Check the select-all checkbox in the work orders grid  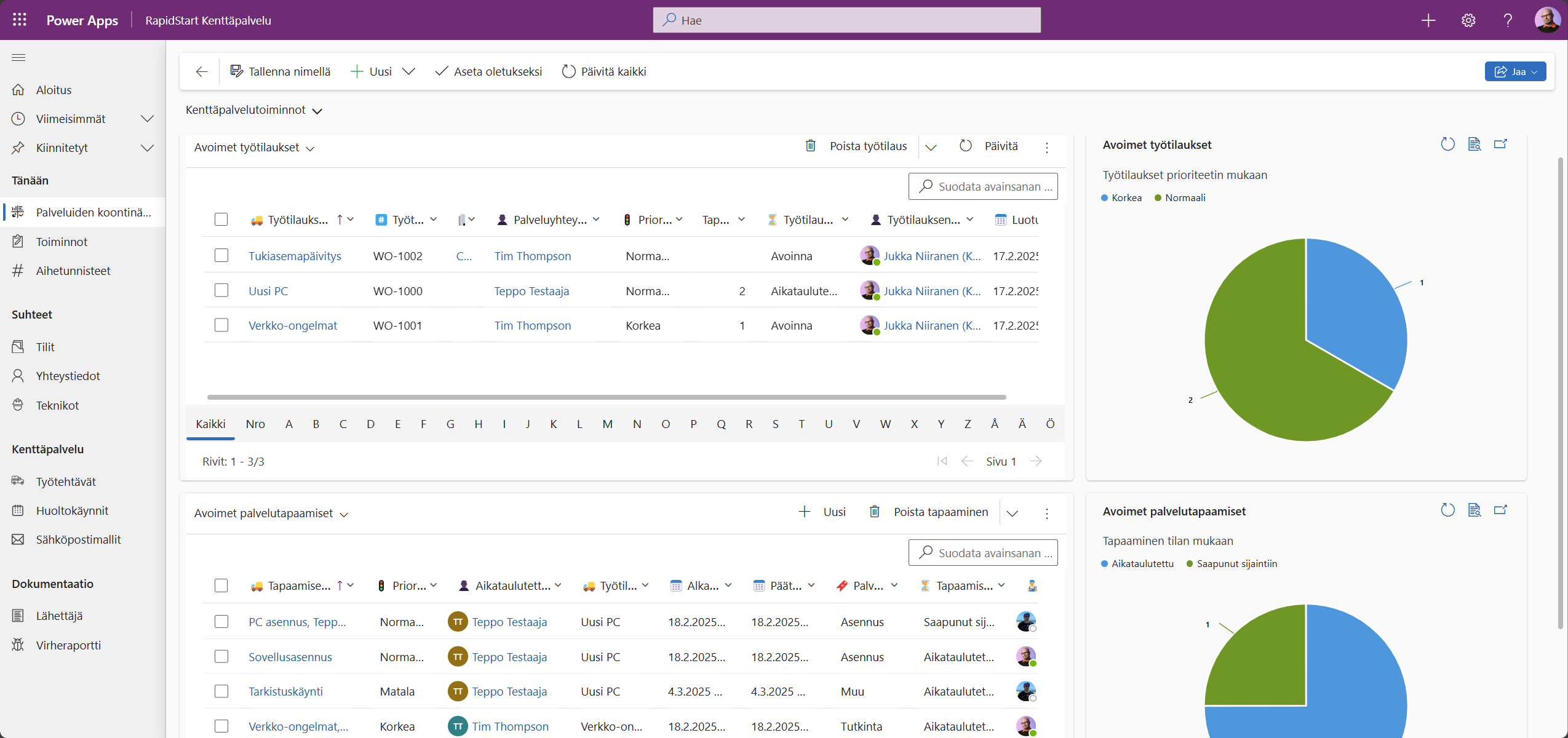coord(221,219)
